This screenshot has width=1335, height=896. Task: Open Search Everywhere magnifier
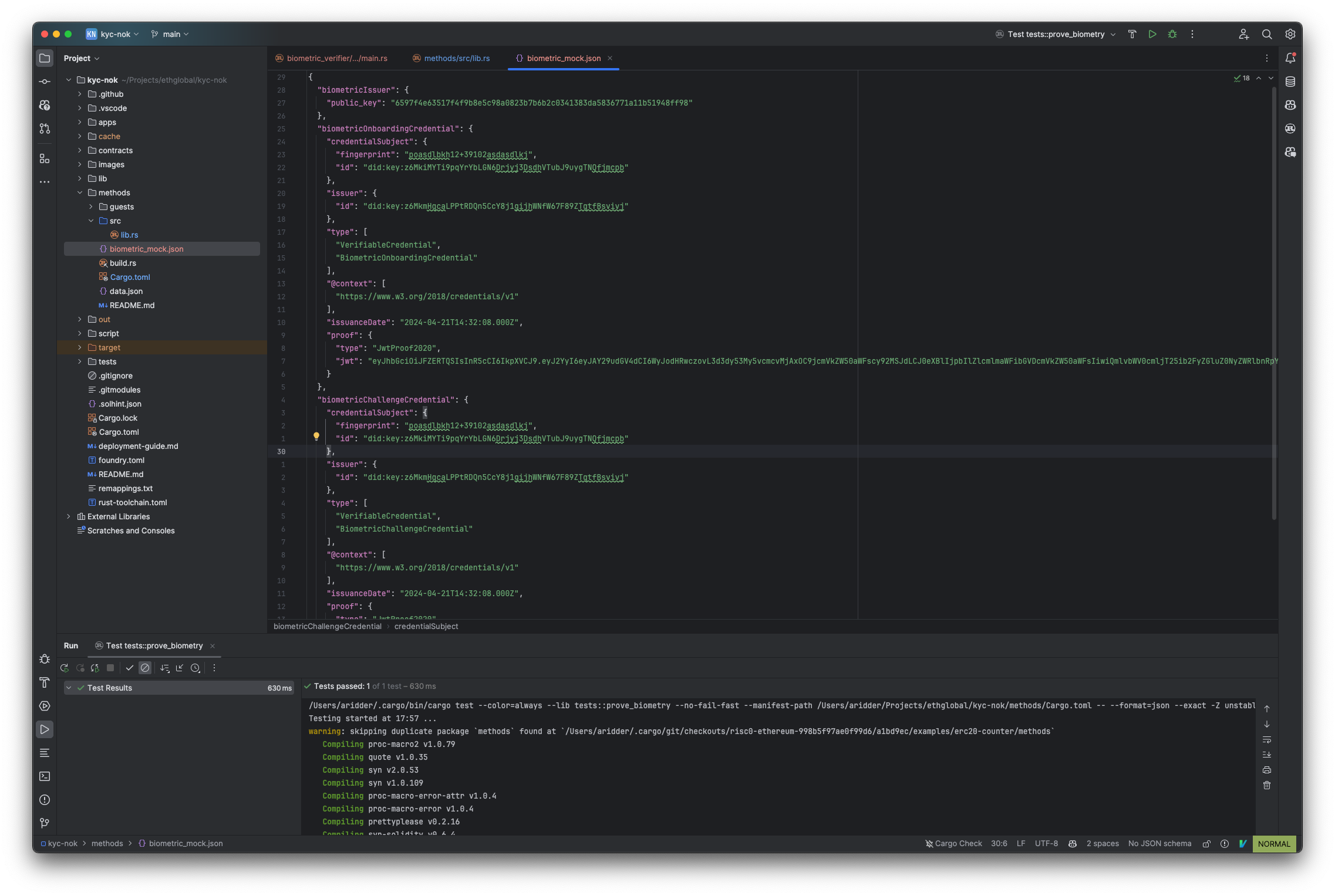coord(1267,34)
